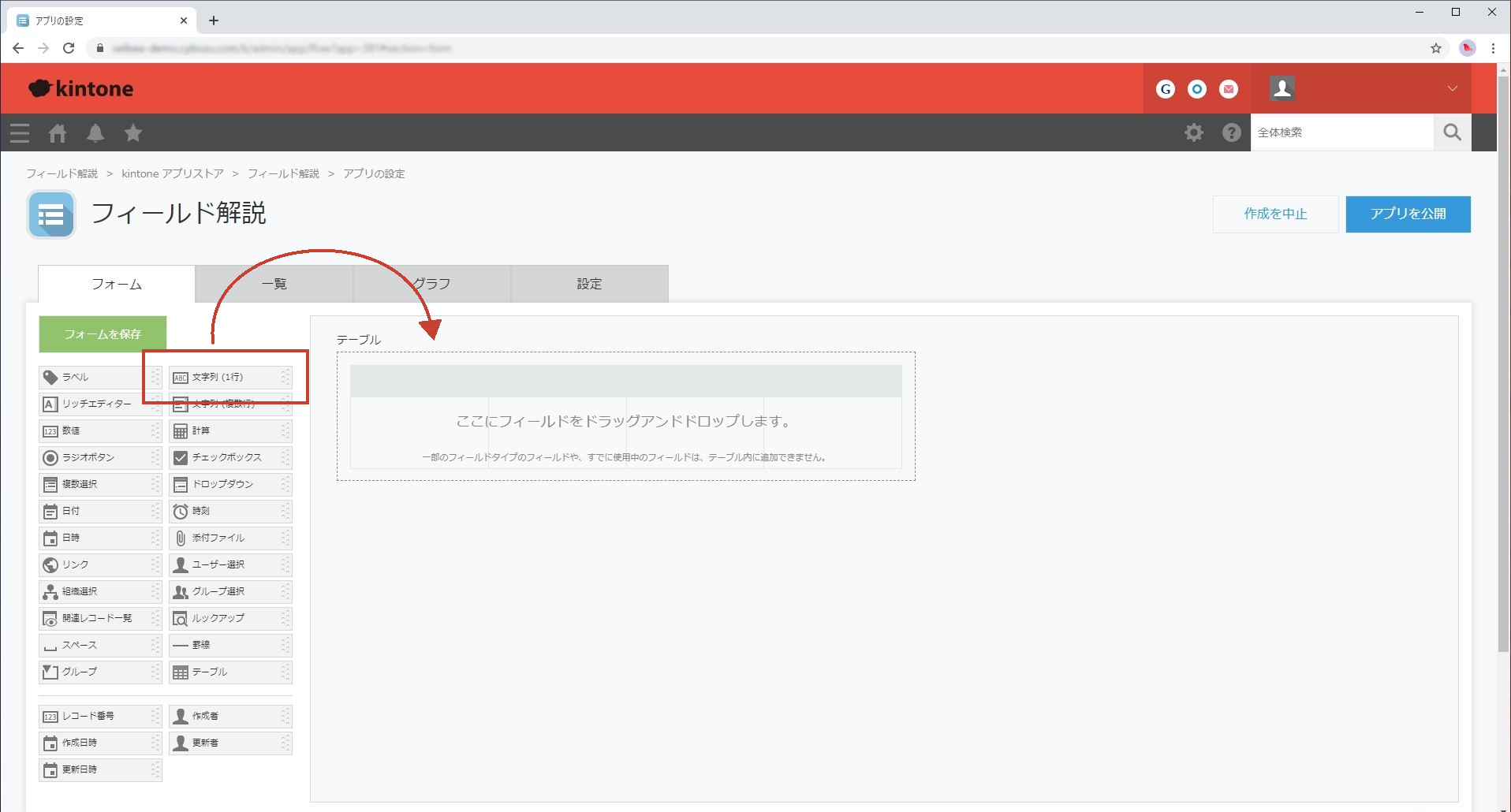This screenshot has width=1511, height=812.
Task: Open the first フィールド解説 breadcrumb link
Action: click(62, 173)
